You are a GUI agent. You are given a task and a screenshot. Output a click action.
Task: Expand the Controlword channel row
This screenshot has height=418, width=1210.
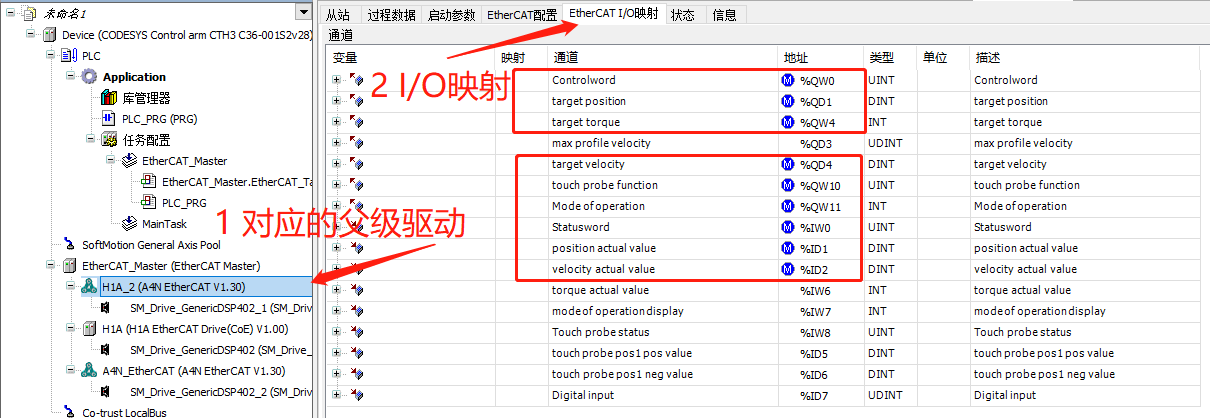[x=337, y=80]
